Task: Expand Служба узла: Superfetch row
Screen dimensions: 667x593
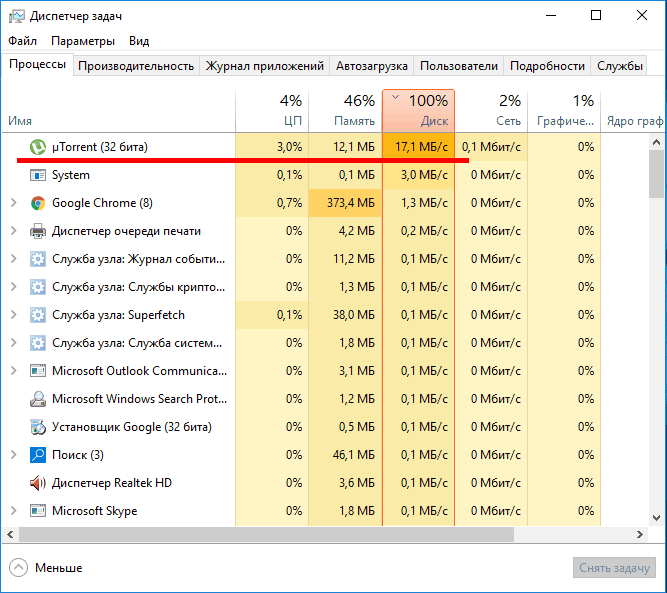Action: click(14, 315)
